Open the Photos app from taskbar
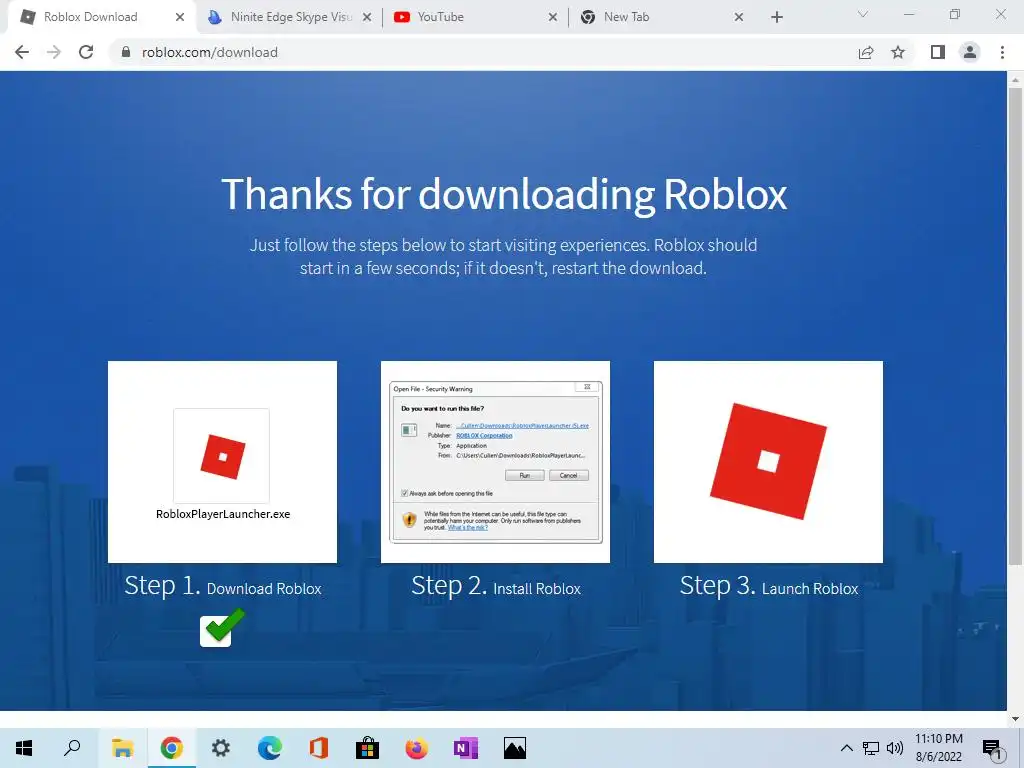1024x768 pixels. click(515, 748)
